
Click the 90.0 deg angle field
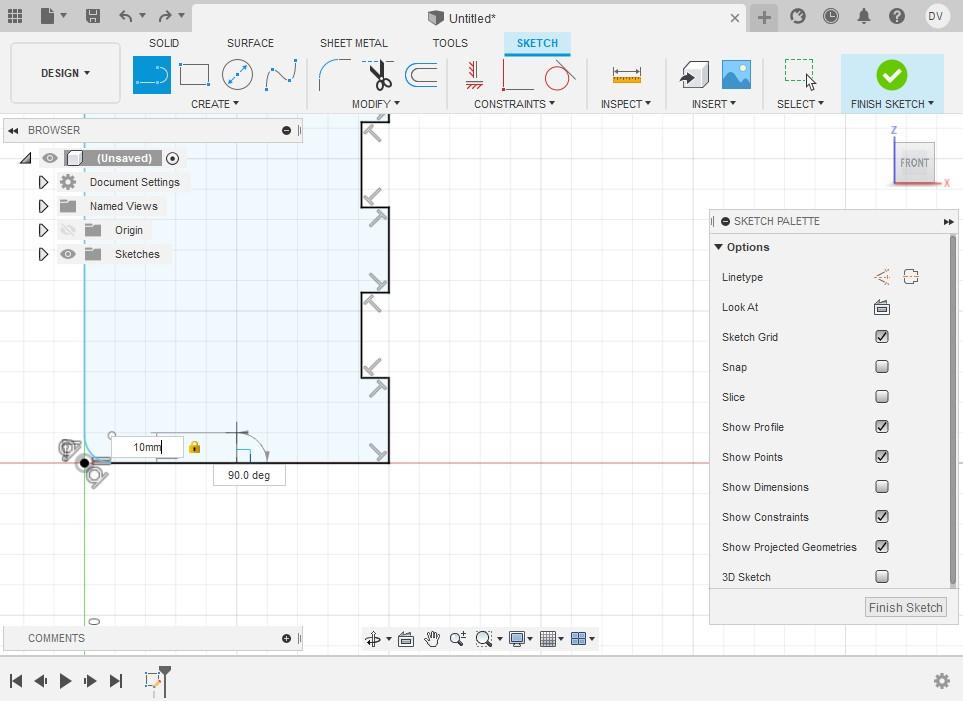(x=249, y=475)
